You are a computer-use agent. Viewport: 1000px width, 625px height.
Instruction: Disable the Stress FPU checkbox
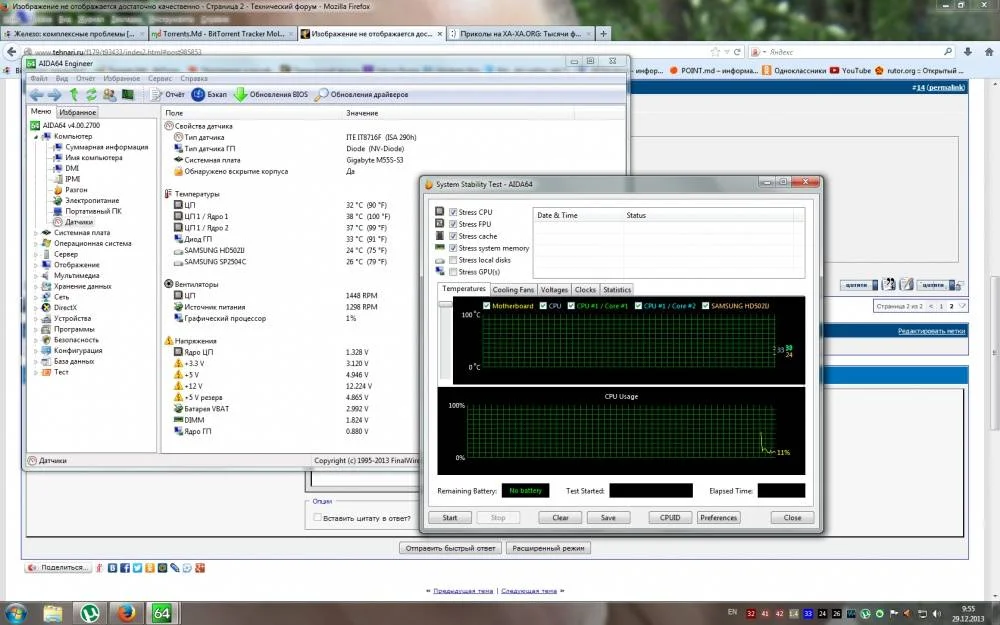click(454, 224)
